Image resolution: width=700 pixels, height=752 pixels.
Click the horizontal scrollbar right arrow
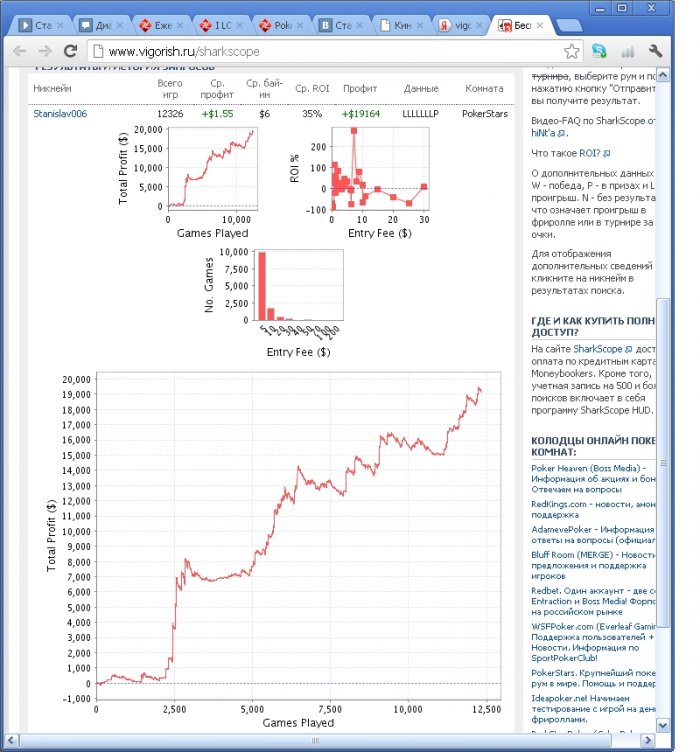[647, 740]
